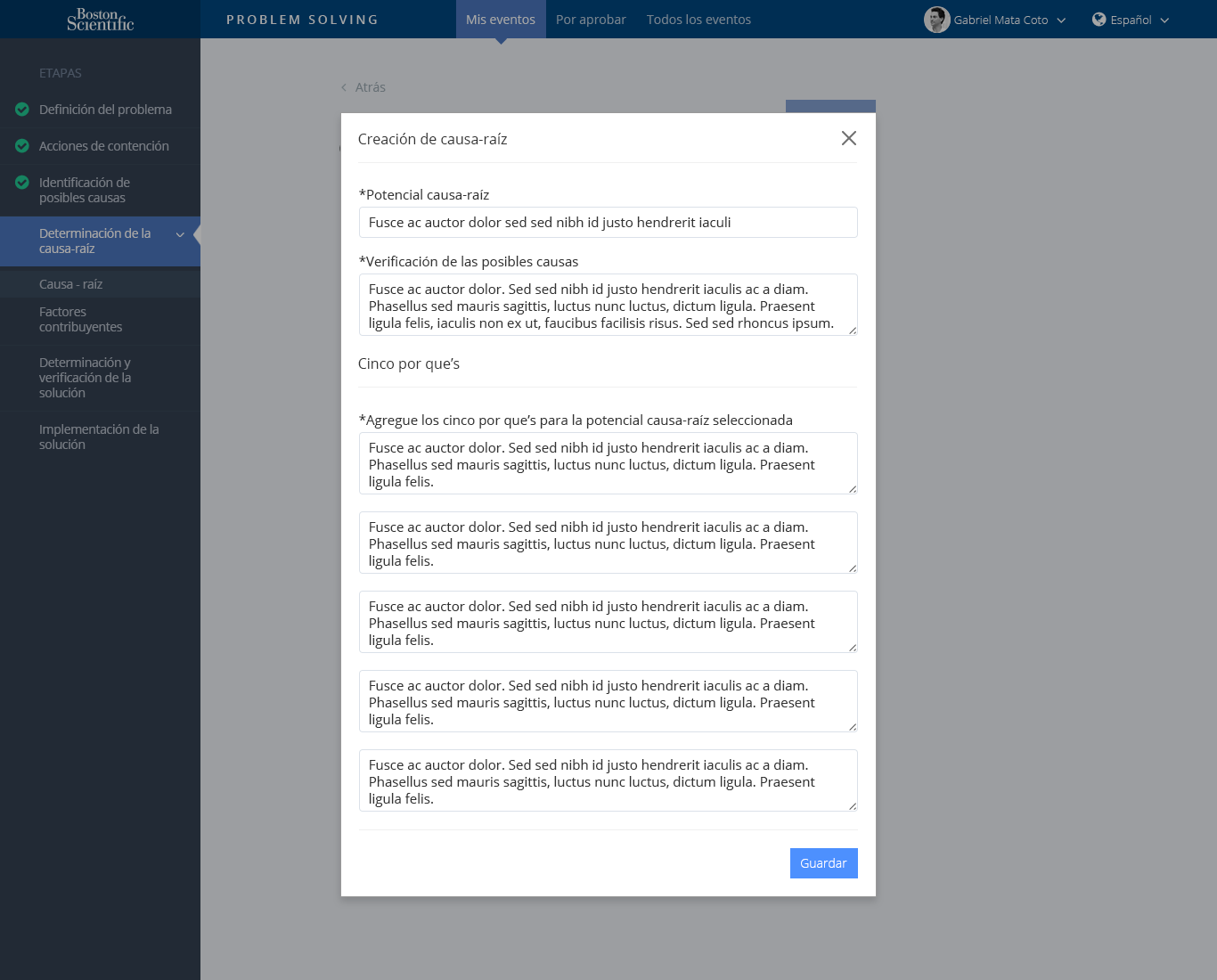Open the Causa - raíz sub-item
The height and width of the screenshot is (980, 1217).
100,284
